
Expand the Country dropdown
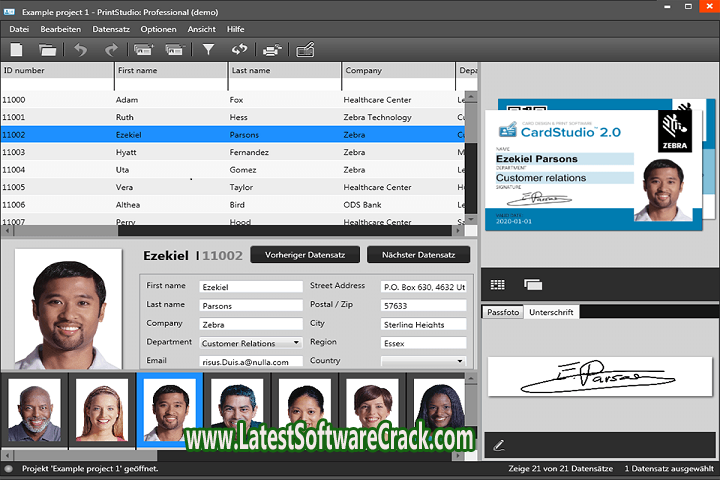coord(460,361)
